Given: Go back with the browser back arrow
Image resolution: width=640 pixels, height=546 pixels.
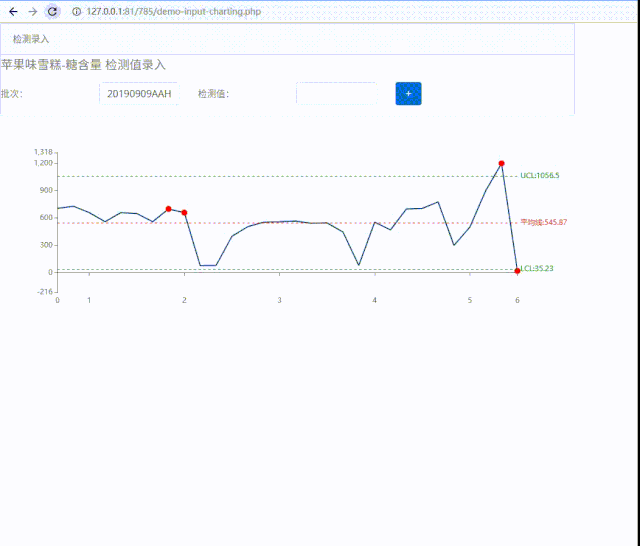Looking at the screenshot, I should click(x=13, y=11).
